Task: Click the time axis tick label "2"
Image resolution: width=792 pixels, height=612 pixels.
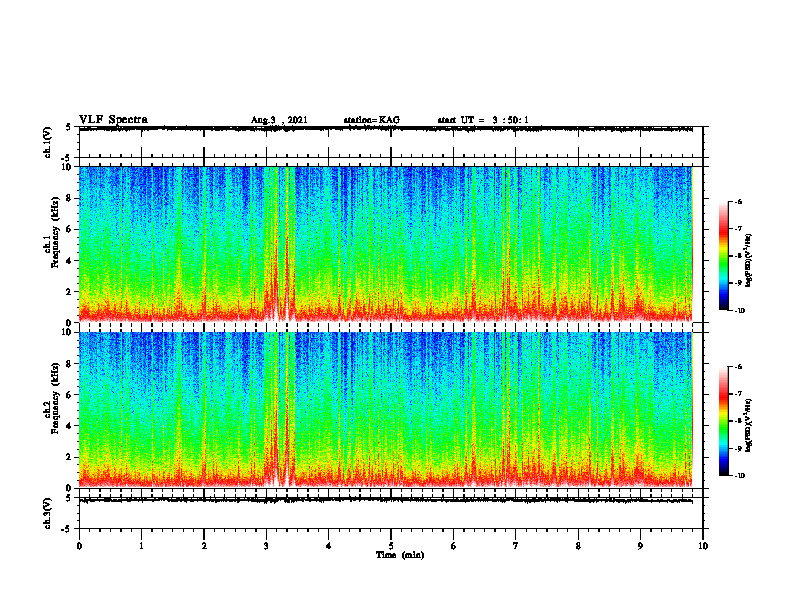Action: 204,546
